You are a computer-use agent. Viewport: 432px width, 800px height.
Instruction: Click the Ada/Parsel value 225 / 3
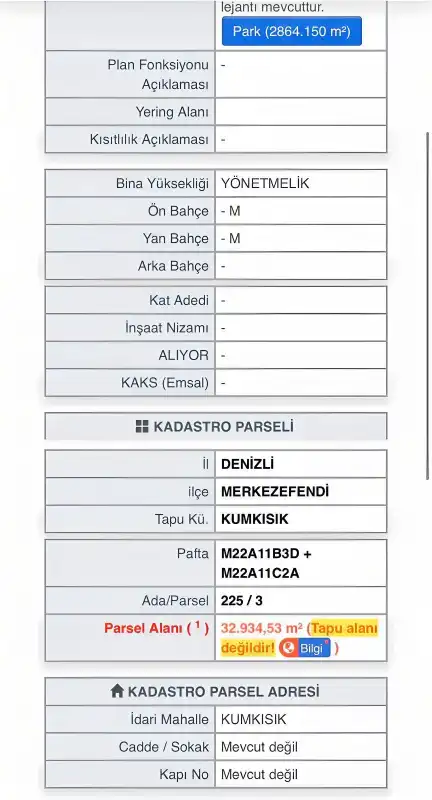[x=242, y=601]
